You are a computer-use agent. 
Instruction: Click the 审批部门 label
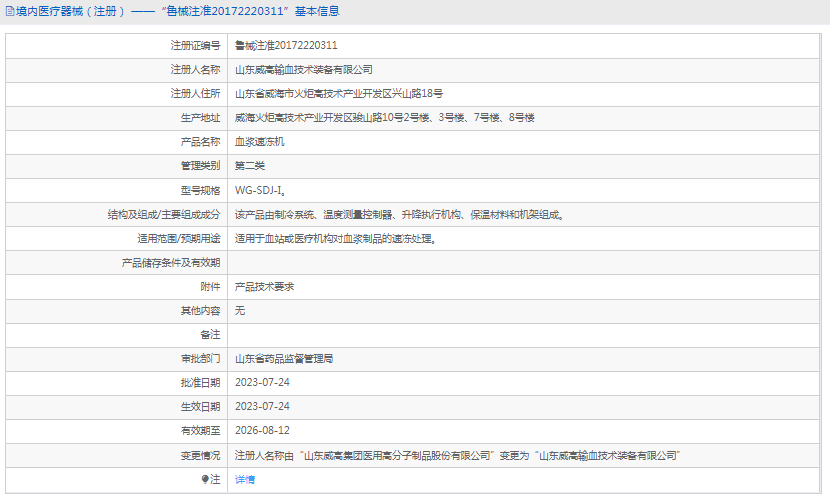(x=200, y=359)
